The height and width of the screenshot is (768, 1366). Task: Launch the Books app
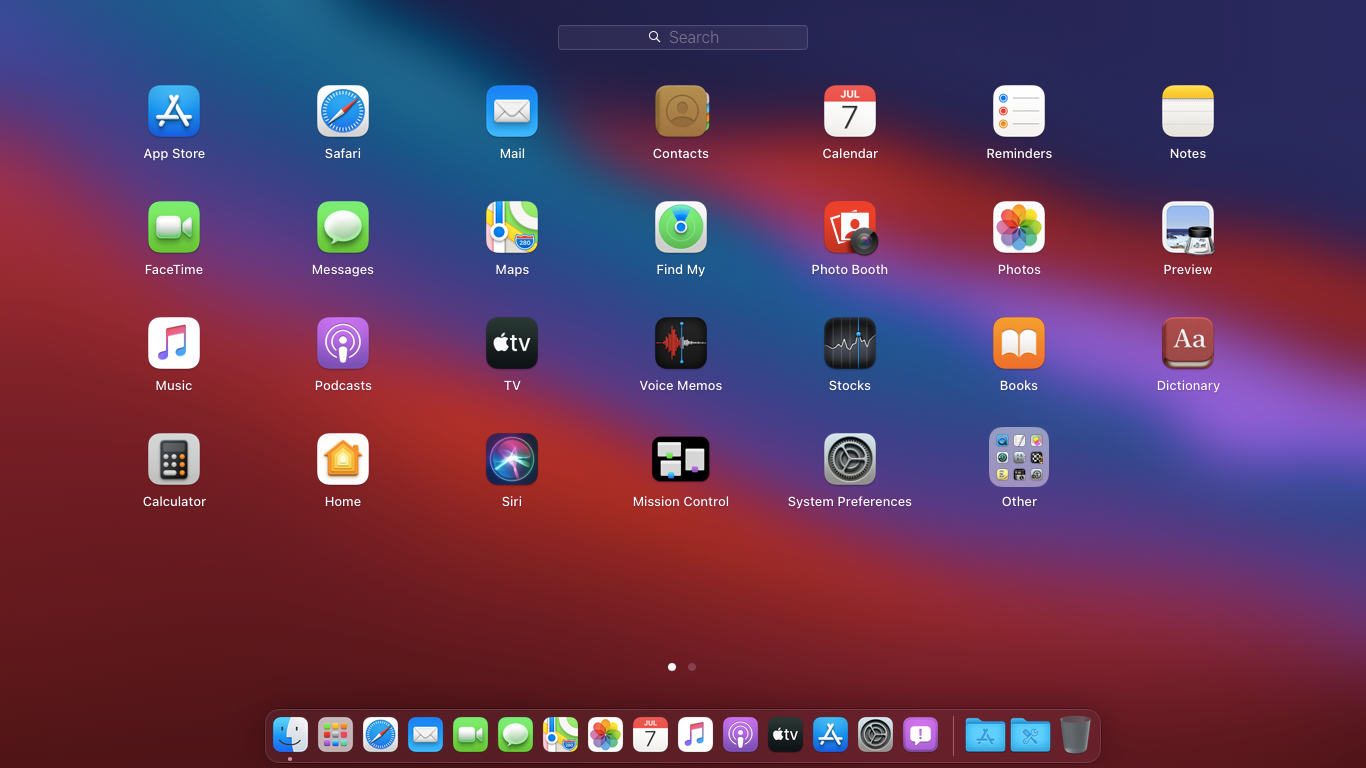(x=1019, y=343)
